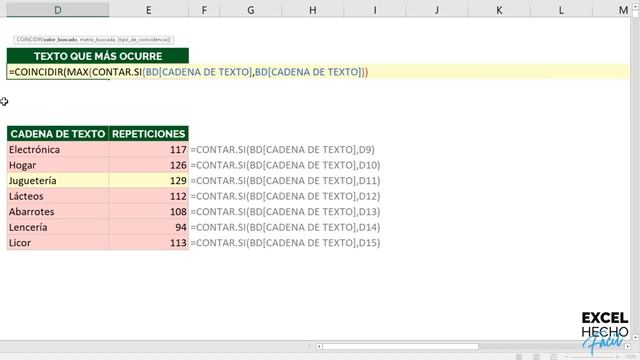
Task: Click the COINCIDIR function syntax tooltip
Action: pyautogui.click(x=93, y=40)
